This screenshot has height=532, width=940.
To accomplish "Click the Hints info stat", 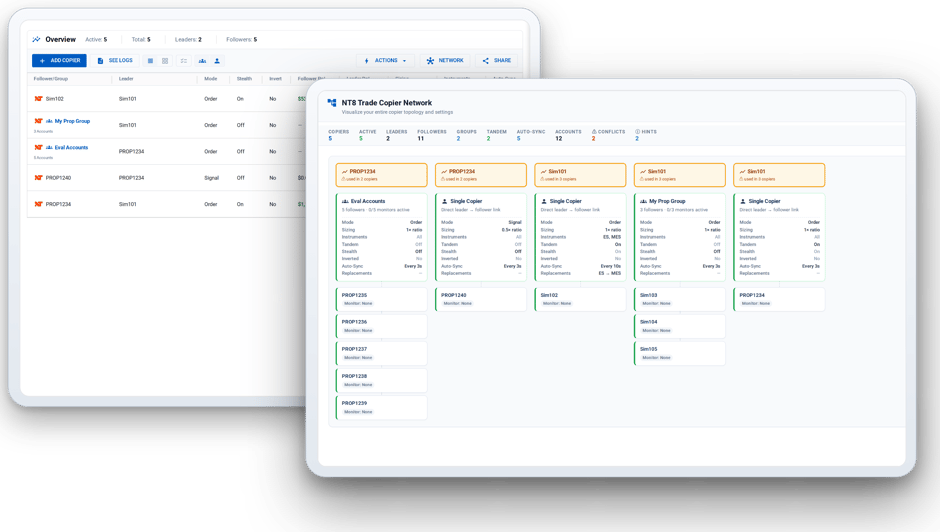I will pyautogui.click(x=646, y=135).
